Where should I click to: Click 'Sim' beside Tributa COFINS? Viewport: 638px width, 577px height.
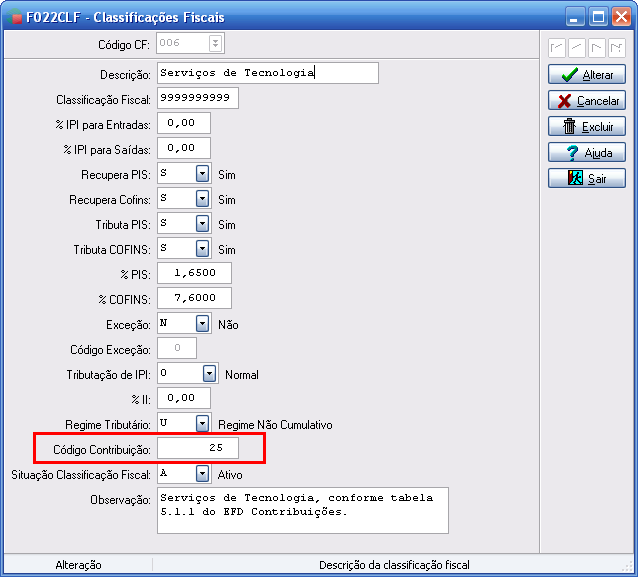227,250
